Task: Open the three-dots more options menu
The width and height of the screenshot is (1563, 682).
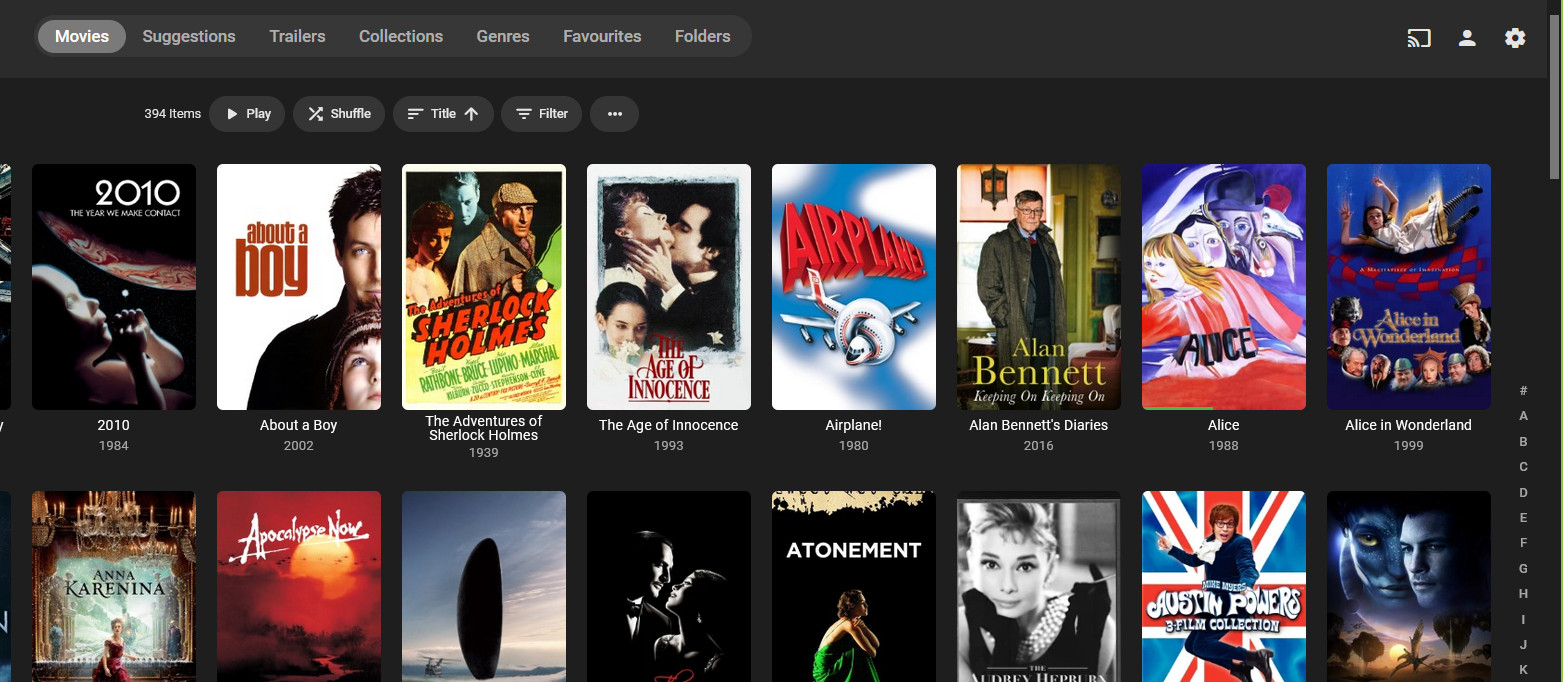Action: pos(614,114)
